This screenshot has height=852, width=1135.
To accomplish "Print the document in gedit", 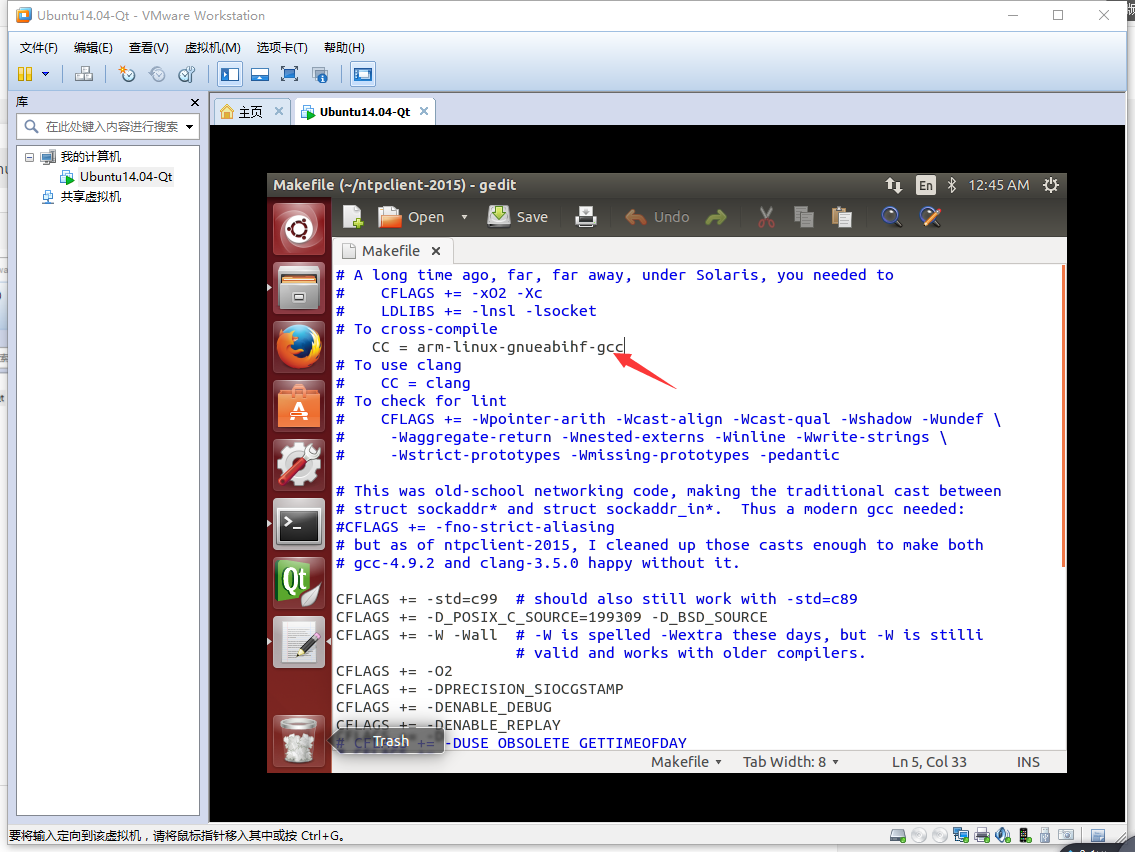I will (586, 217).
